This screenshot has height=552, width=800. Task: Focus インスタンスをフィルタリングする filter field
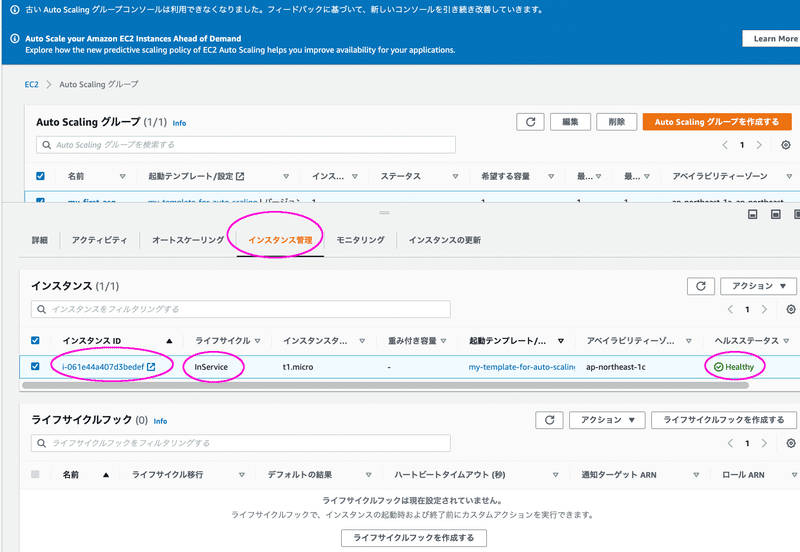coord(241,309)
